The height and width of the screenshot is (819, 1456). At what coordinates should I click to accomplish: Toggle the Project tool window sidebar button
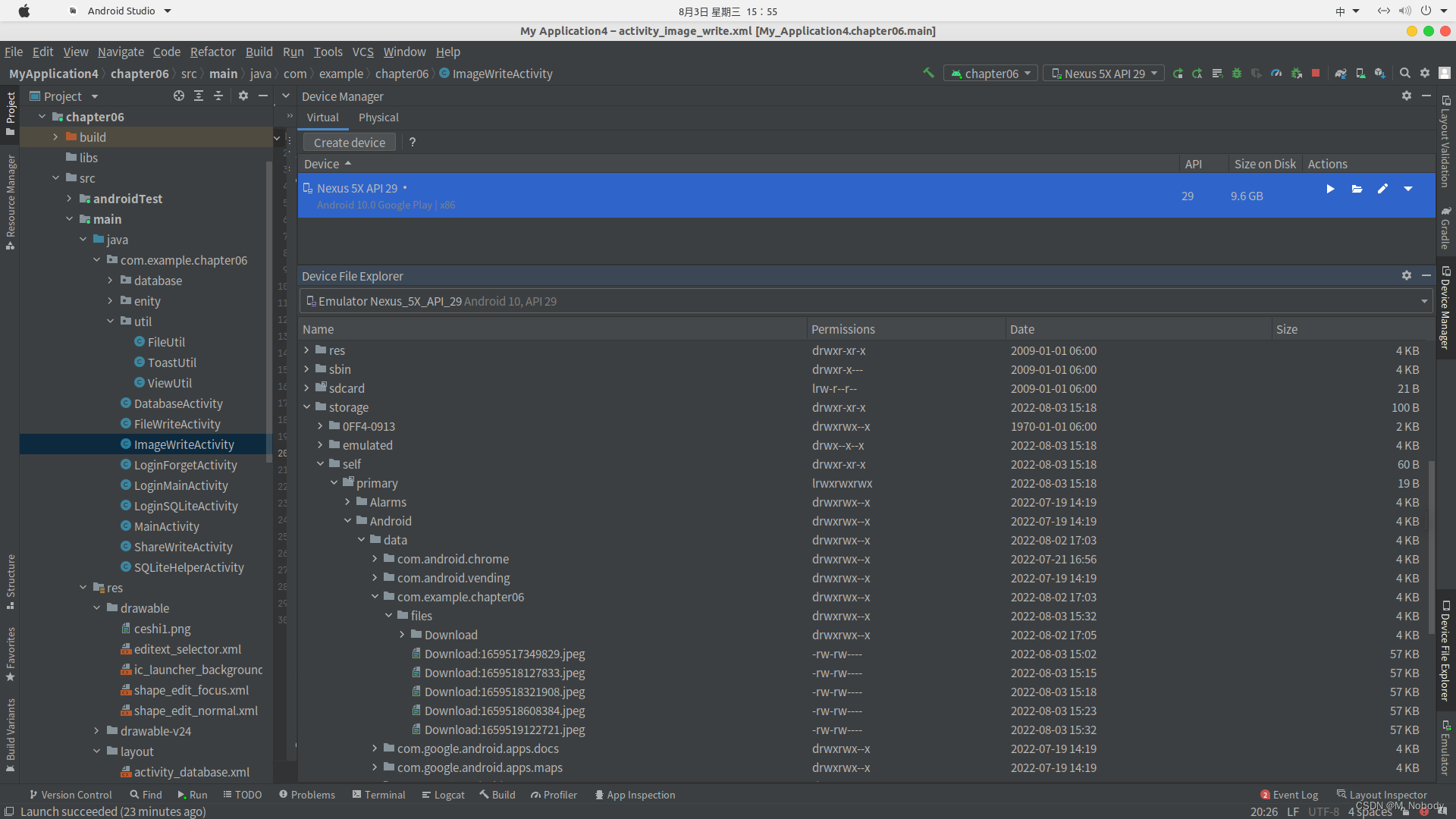11,113
